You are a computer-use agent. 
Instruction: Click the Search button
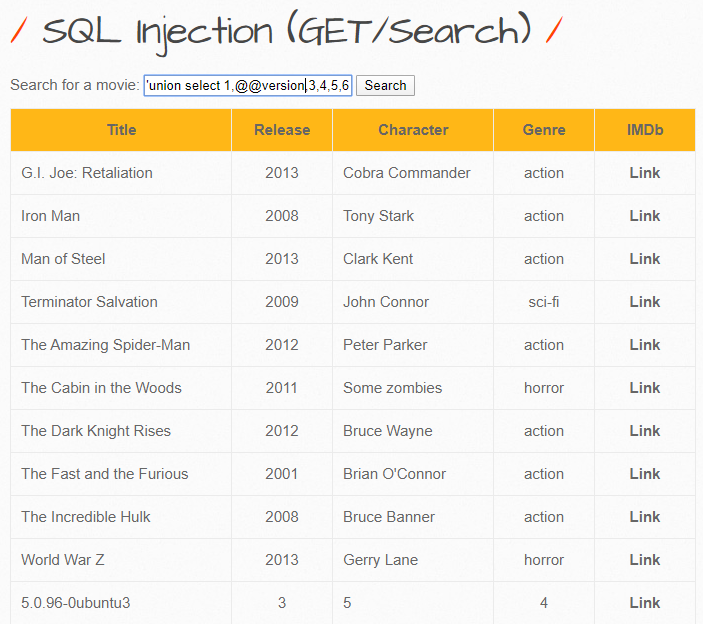tap(385, 85)
